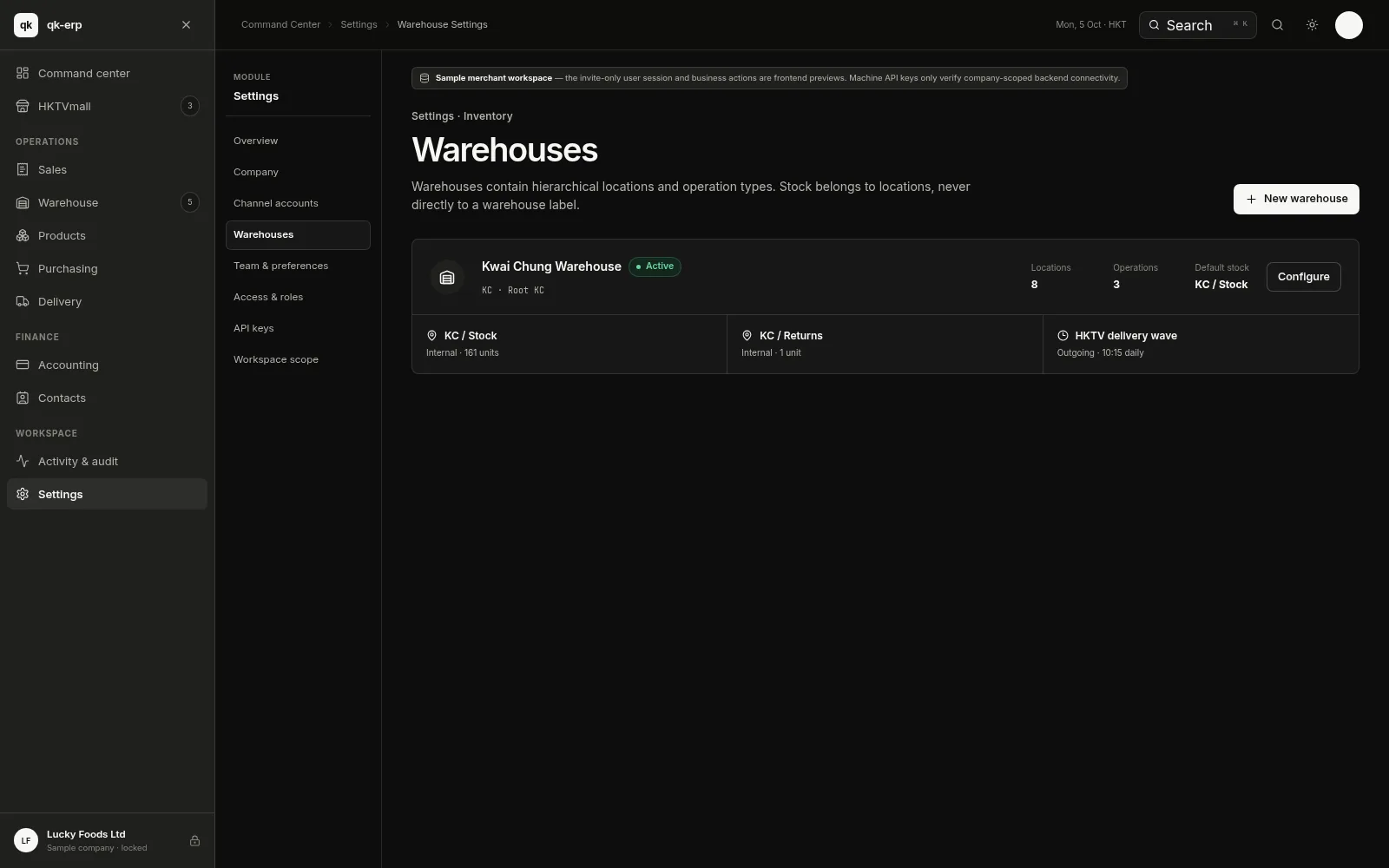1389x868 pixels.
Task: Toggle the light/dark theme sun icon
Action: 1312,25
